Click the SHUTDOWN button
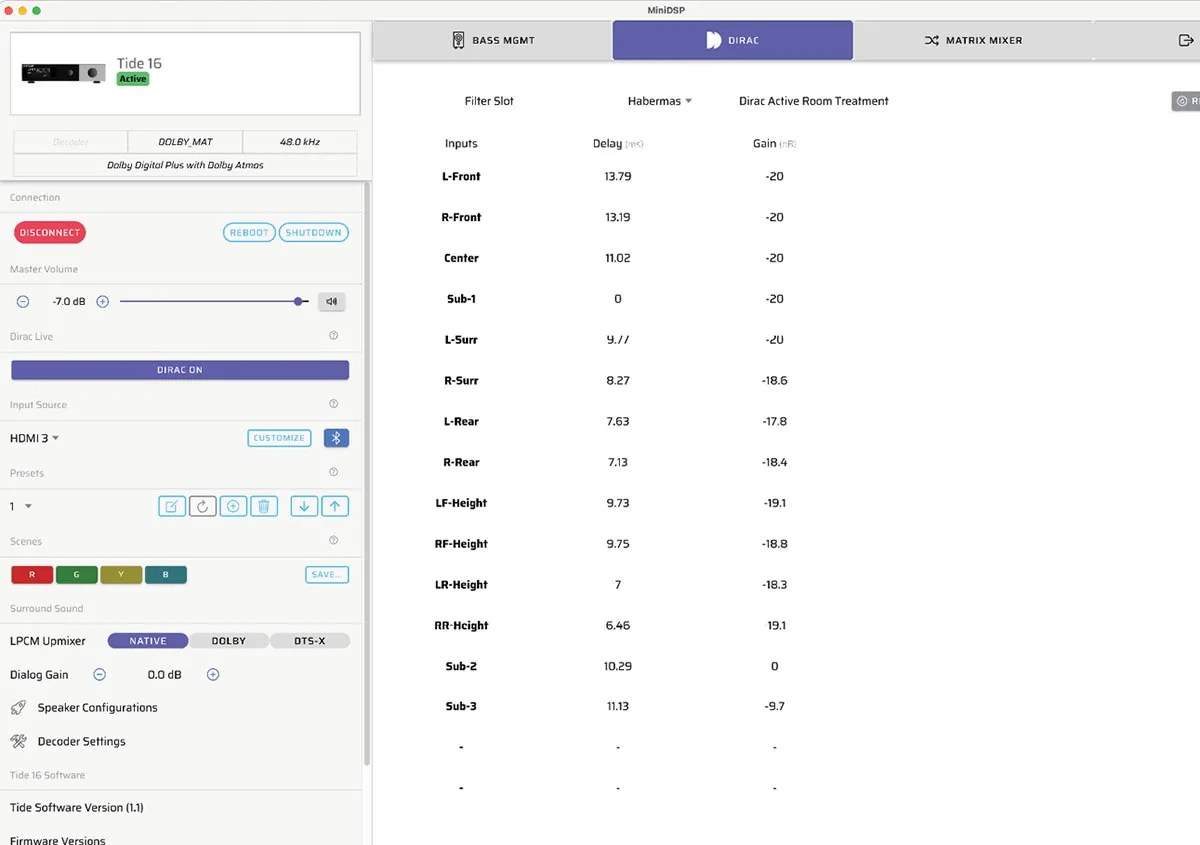This screenshot has height=845, width=1200. [x=314, y=233]
